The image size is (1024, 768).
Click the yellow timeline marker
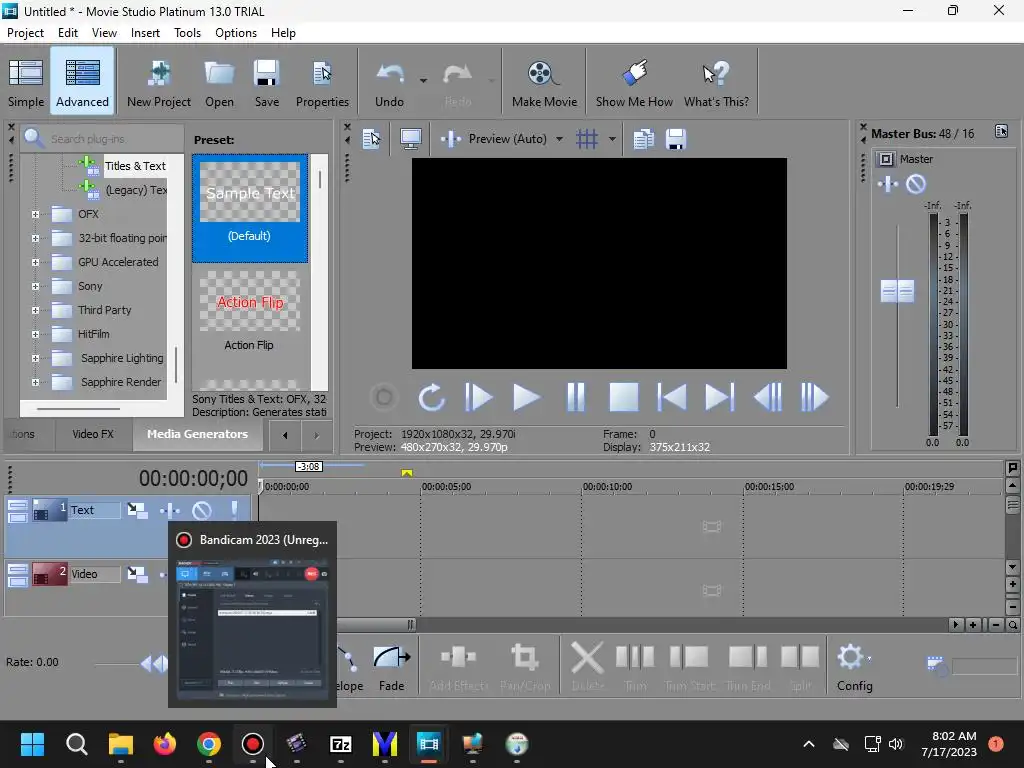407,473
